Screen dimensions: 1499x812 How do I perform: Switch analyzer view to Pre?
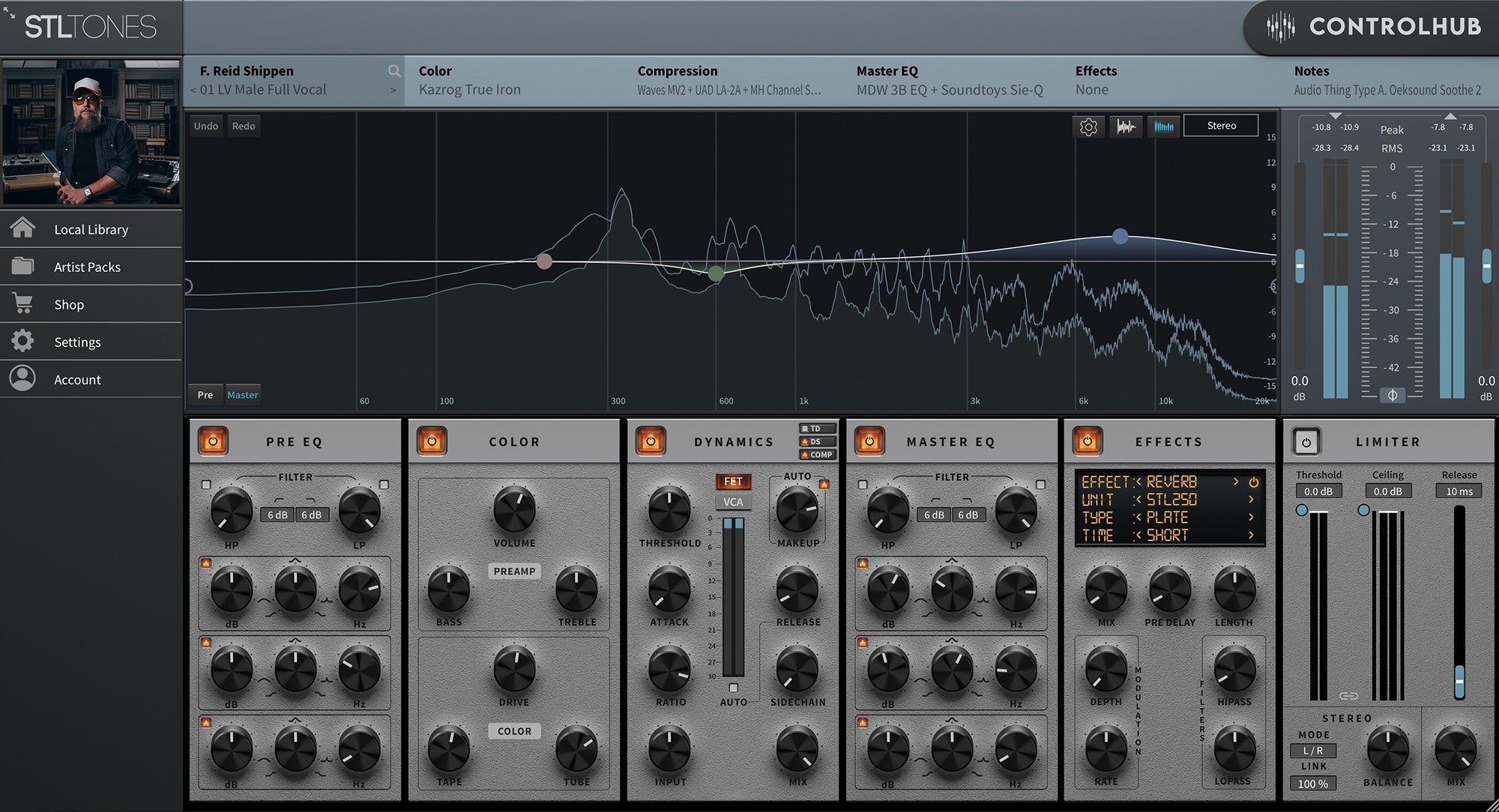click(205, 395)
